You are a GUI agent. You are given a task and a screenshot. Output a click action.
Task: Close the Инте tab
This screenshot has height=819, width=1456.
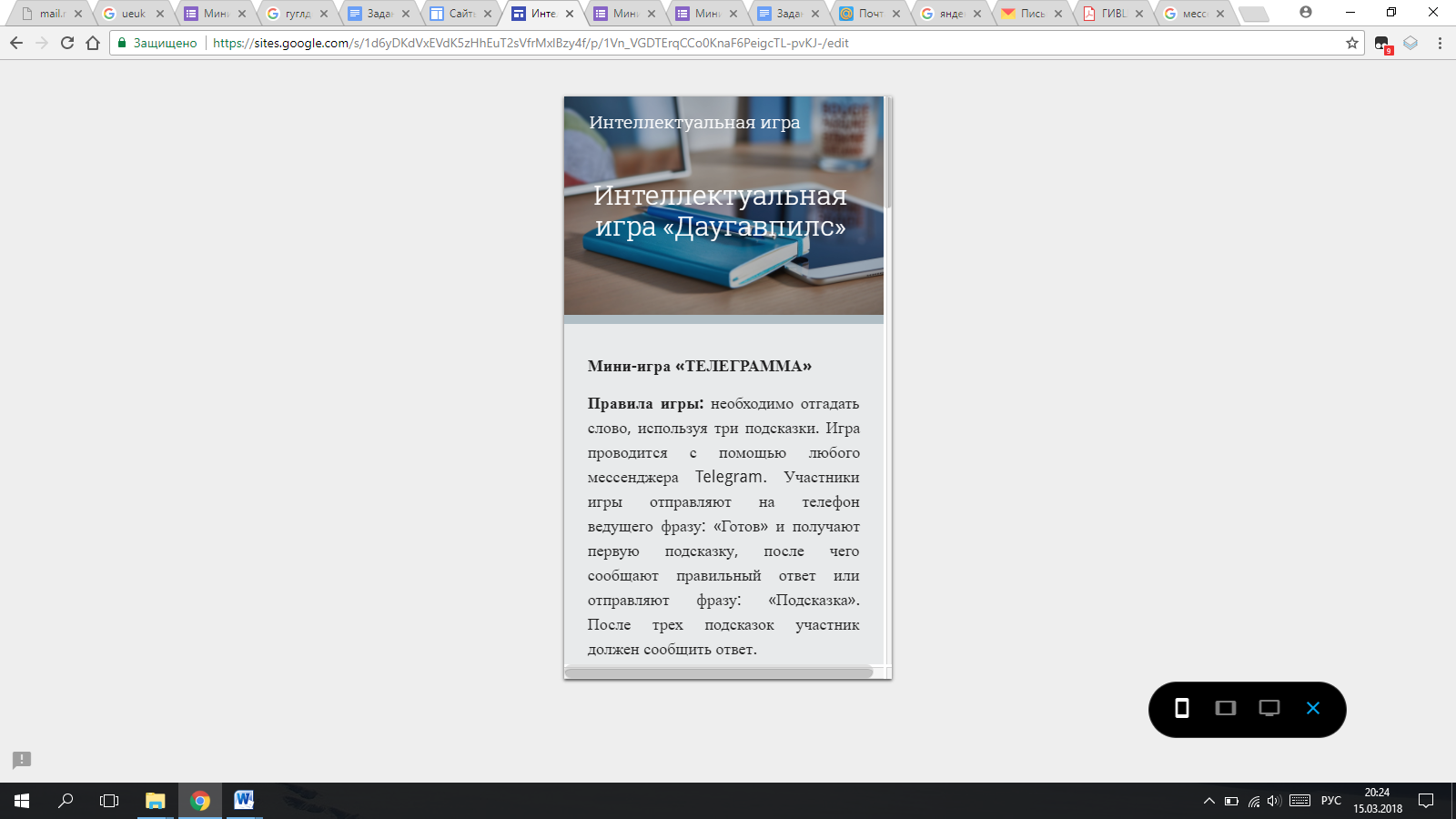(x=570, y=14)
